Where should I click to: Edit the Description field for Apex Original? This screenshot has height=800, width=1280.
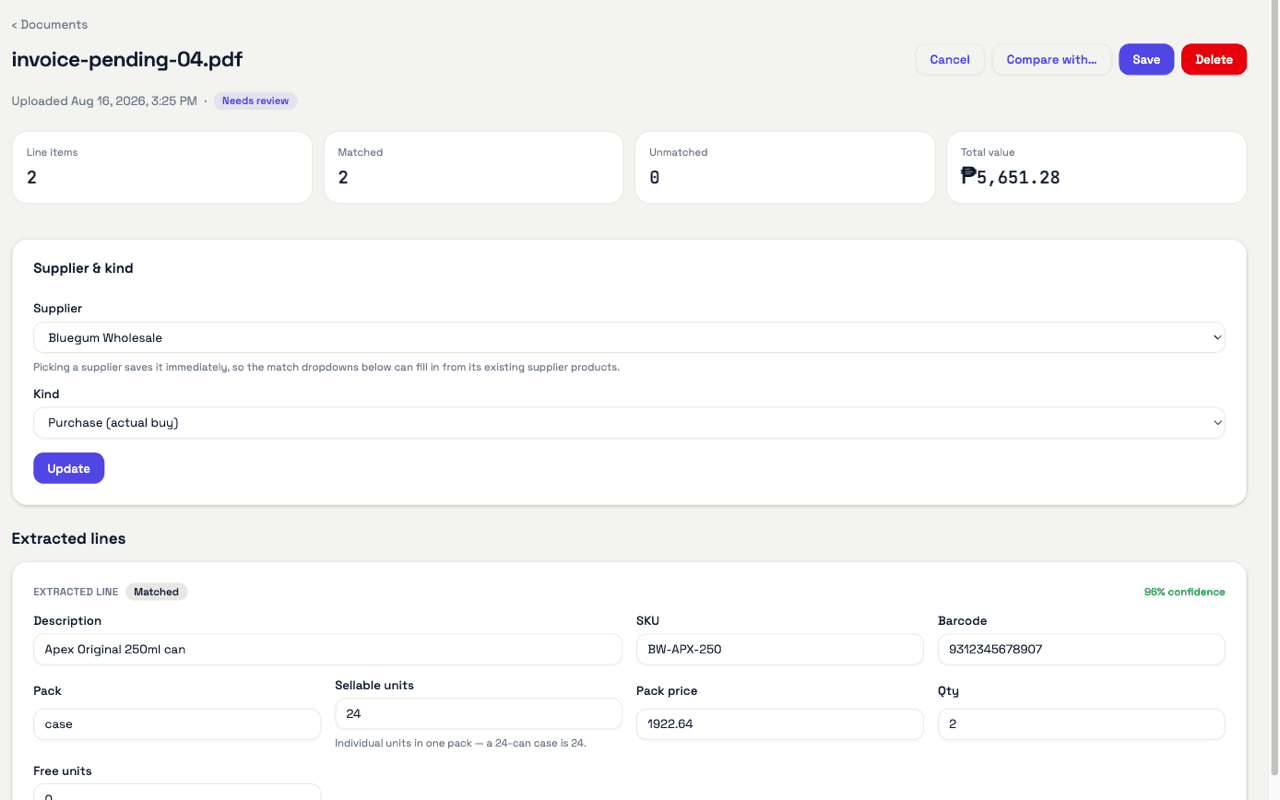tap(327, 649)
